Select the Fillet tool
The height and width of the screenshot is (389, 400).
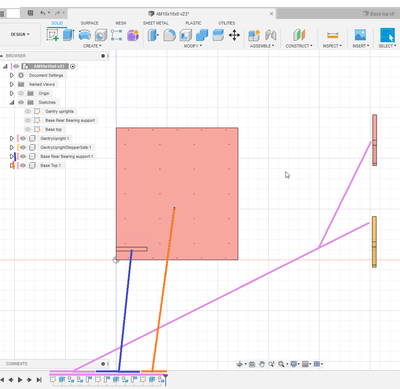coord(169,35)
